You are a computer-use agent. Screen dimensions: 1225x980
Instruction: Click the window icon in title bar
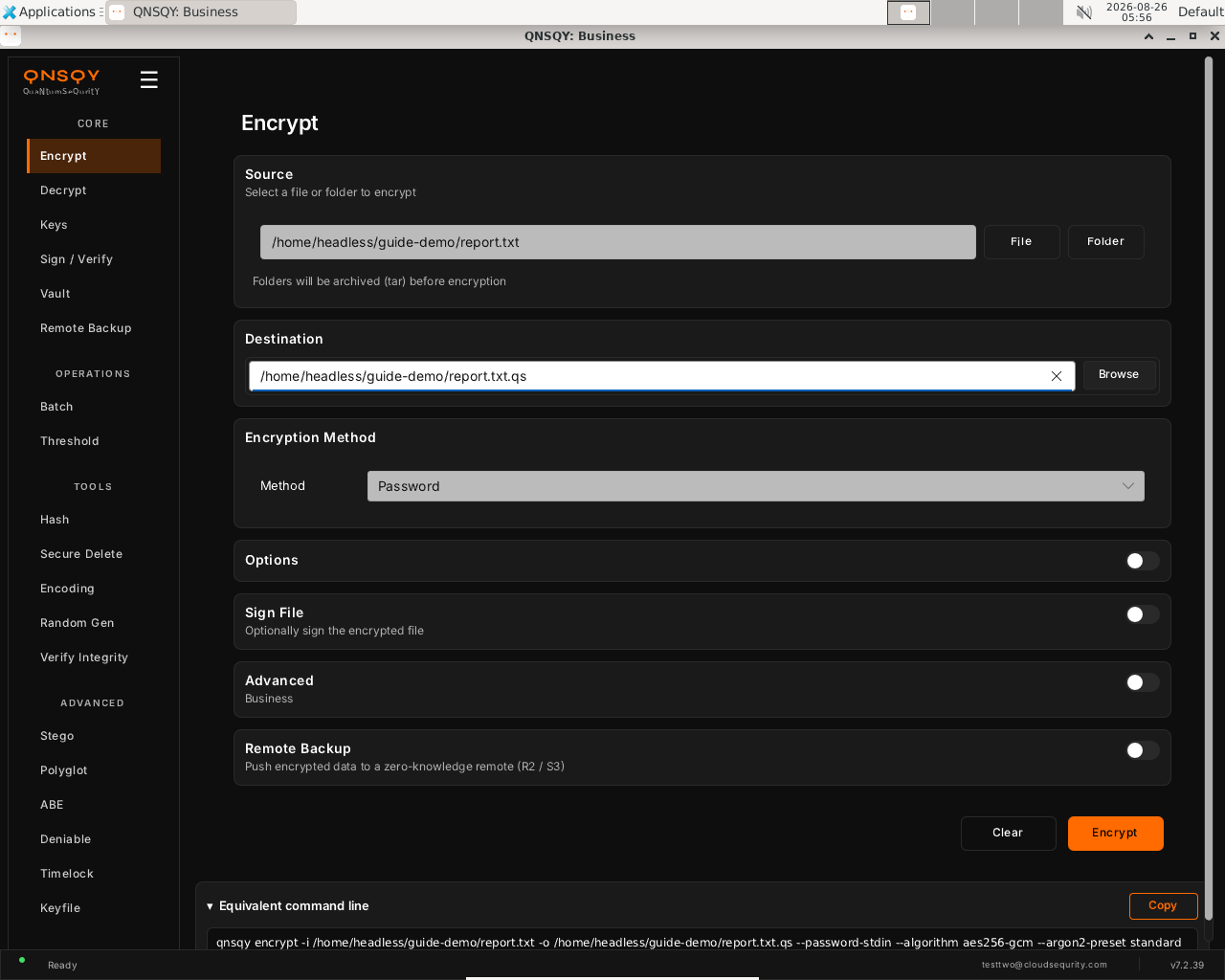pos(11,35)
